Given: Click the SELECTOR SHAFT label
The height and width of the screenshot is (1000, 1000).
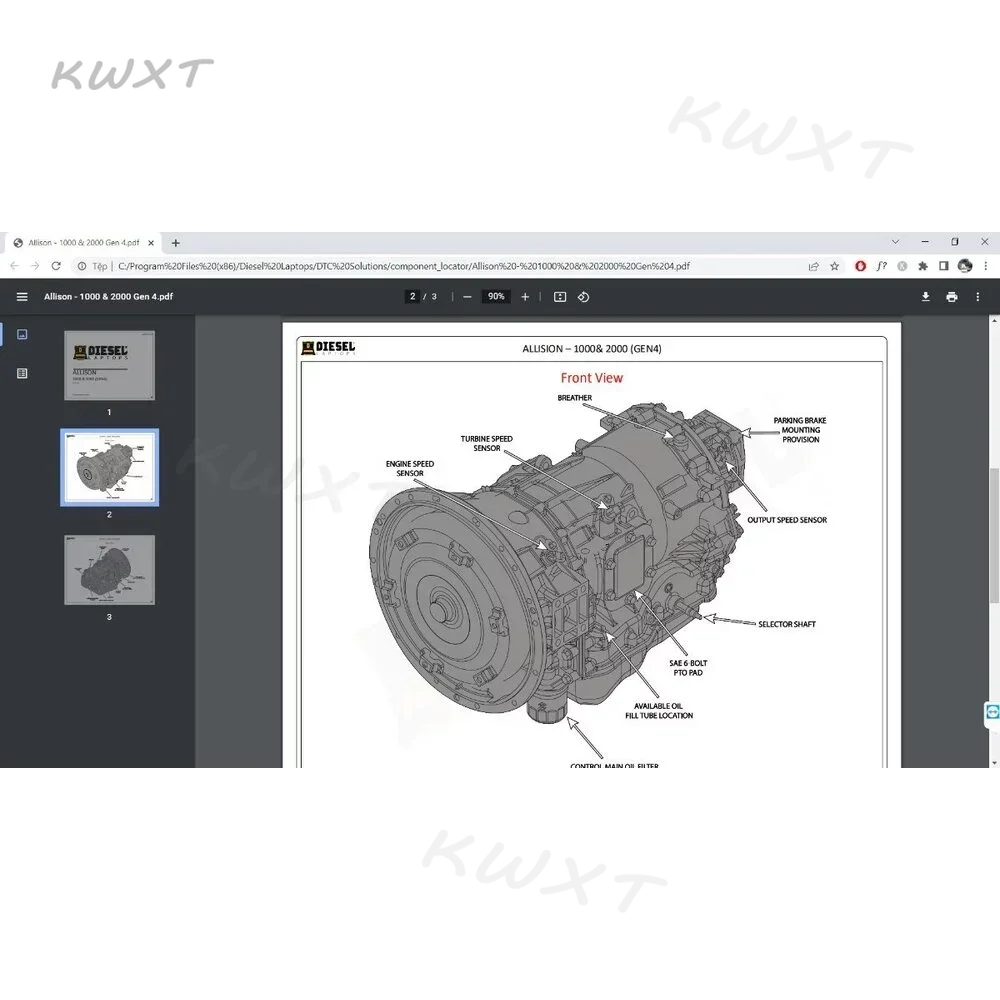Looking at the screenshot, I should click(x=787, y=624).
